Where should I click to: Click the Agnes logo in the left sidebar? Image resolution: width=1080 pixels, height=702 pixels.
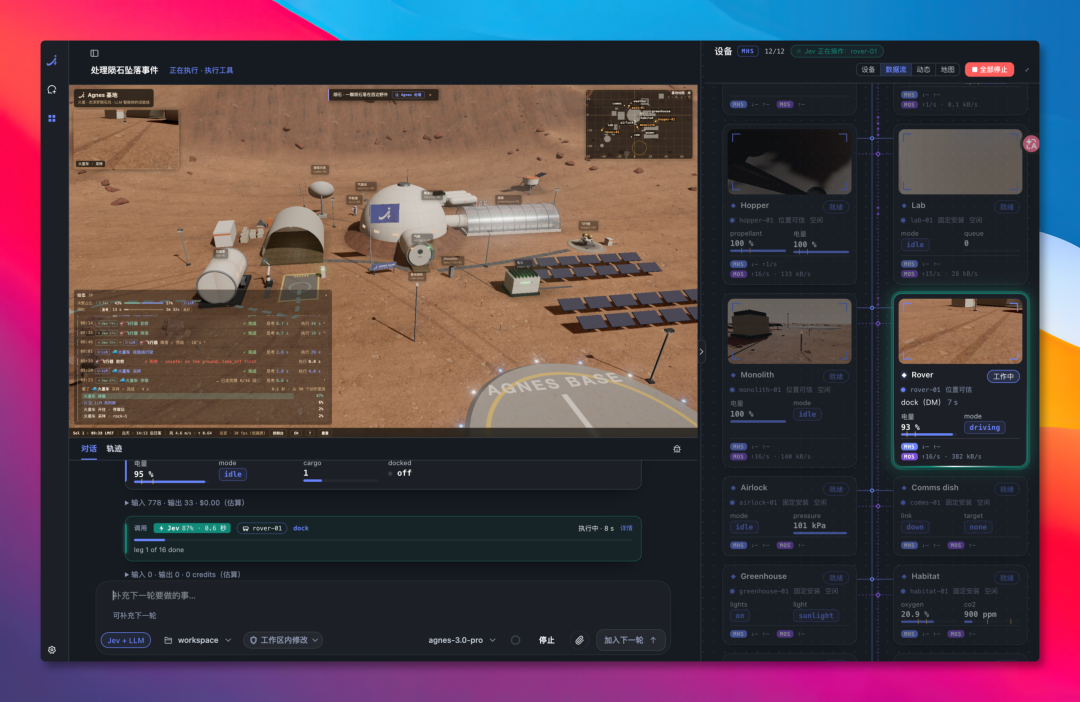click(x=52, y=61)
